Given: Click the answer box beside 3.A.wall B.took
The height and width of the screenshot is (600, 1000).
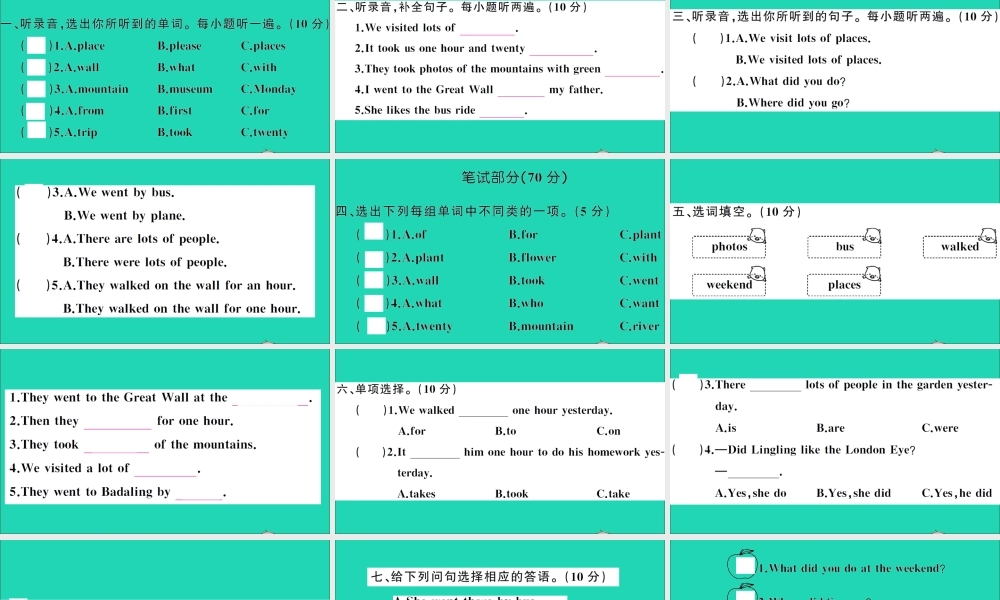Looking at the screenshot, I should tap(374, 281).
